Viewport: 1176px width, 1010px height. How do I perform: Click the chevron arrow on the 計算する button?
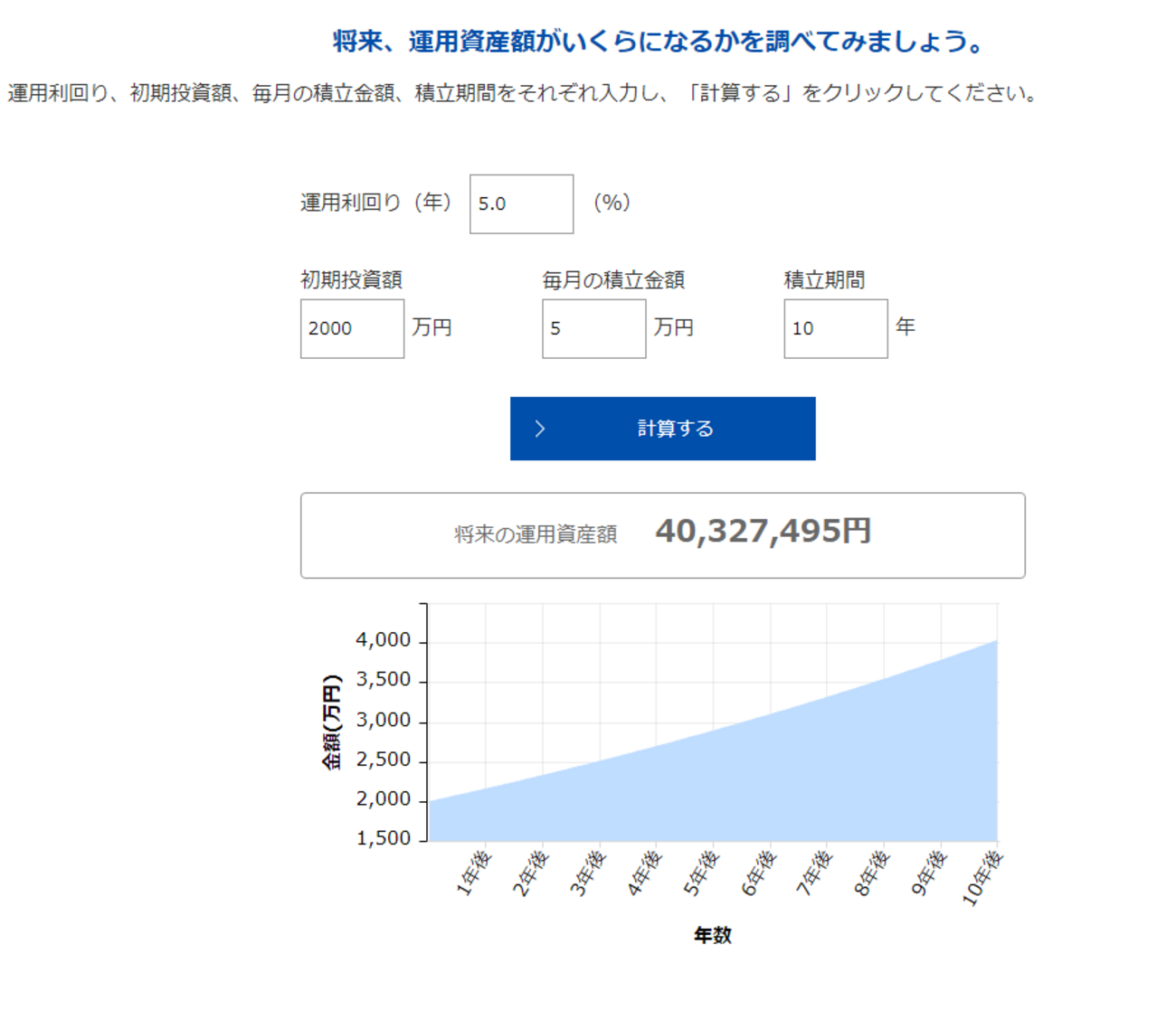click(x=540, y=429)
